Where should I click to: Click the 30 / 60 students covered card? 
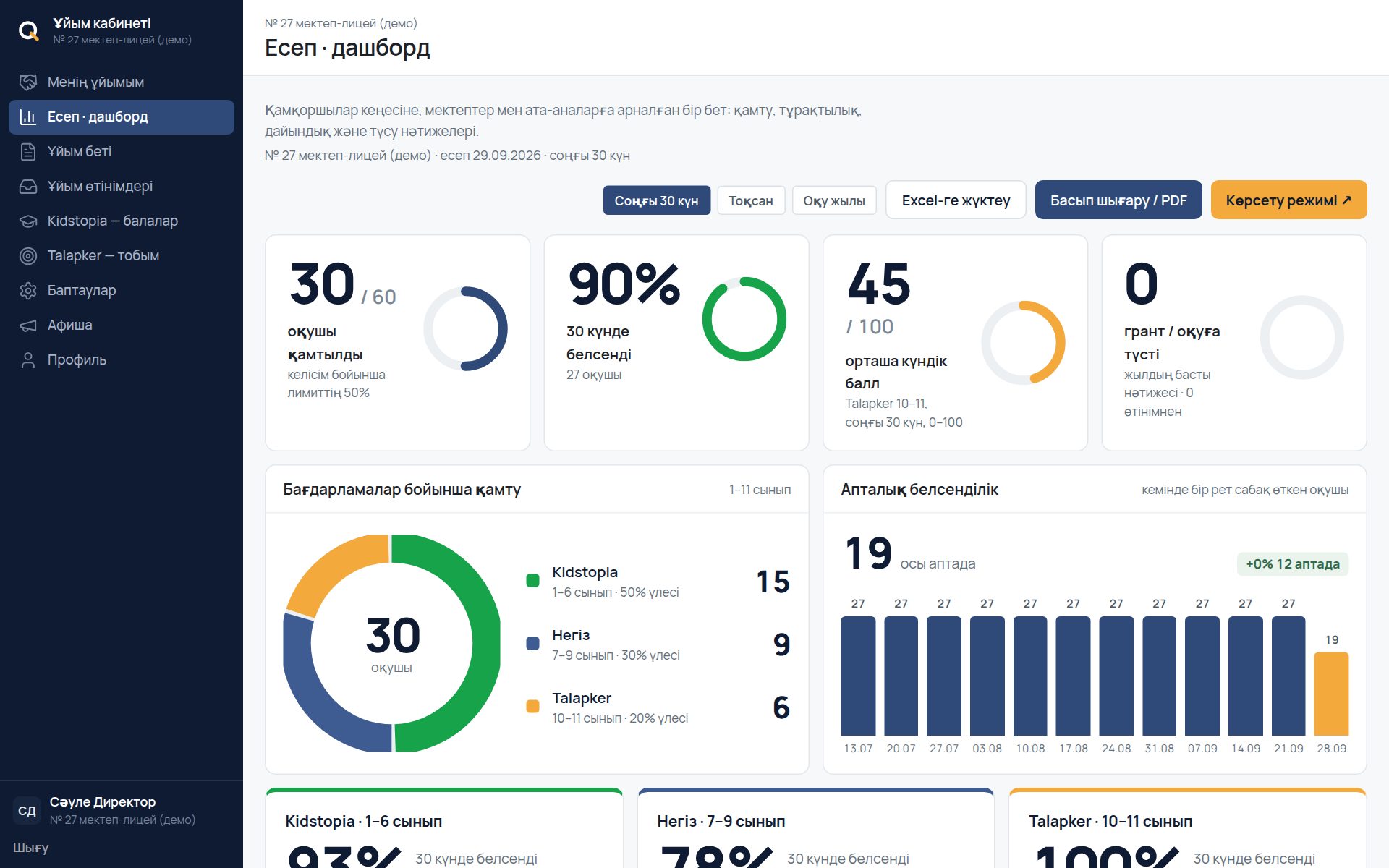pyautogui.click(x=397, y=343)
